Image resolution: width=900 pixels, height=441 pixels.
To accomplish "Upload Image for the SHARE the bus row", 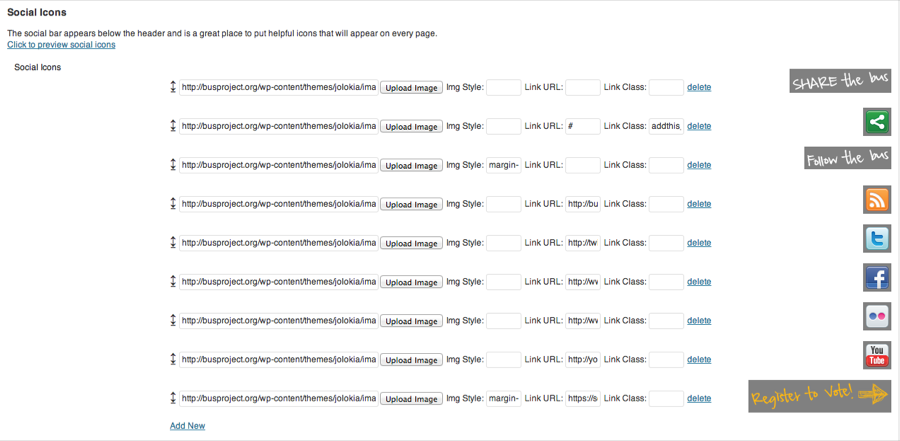I will click(412, 88).
